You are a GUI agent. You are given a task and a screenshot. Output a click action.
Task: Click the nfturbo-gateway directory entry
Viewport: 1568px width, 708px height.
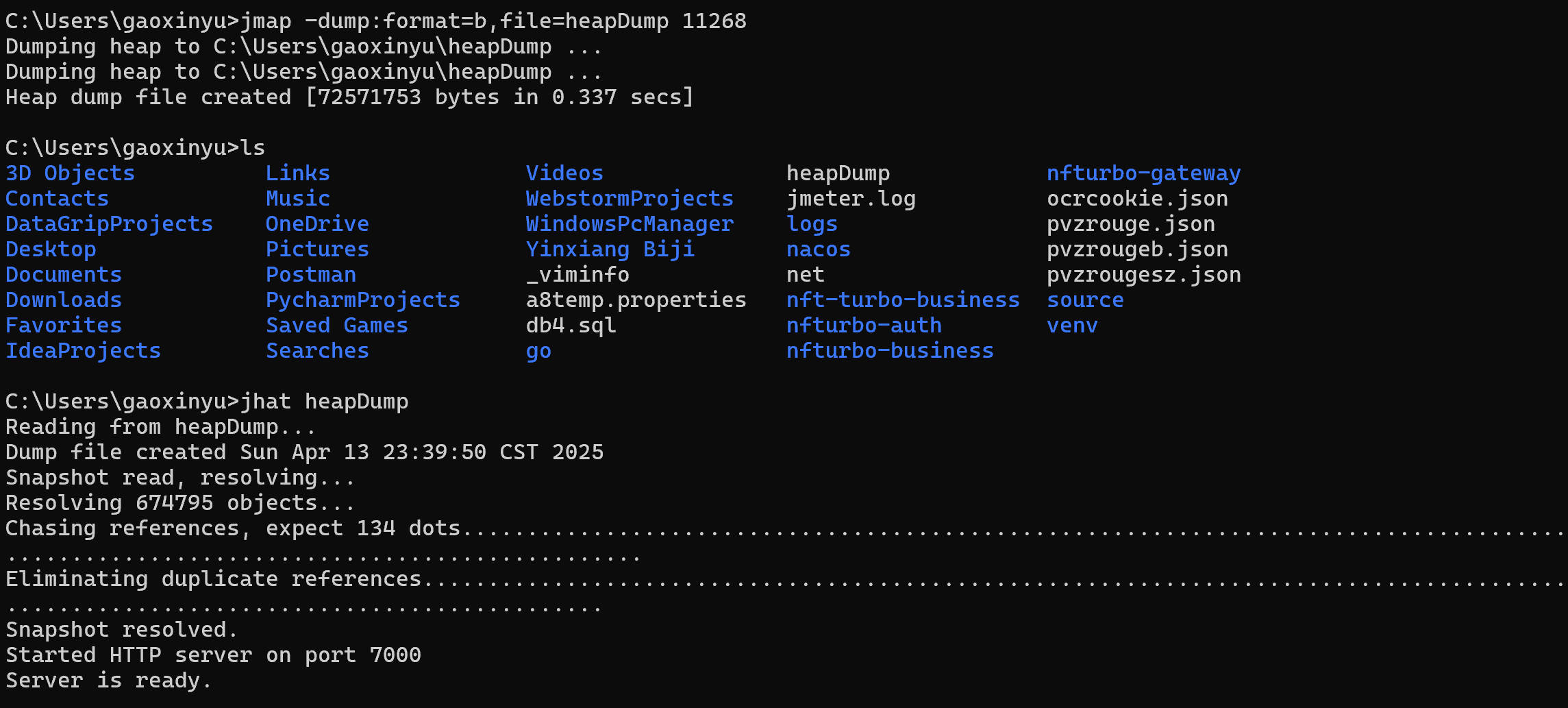click(x=1143, y=173)
